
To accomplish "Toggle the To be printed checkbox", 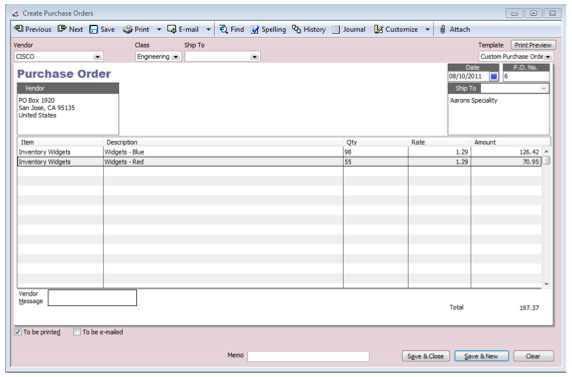I will pyautogui.click(x=18, y=332).
